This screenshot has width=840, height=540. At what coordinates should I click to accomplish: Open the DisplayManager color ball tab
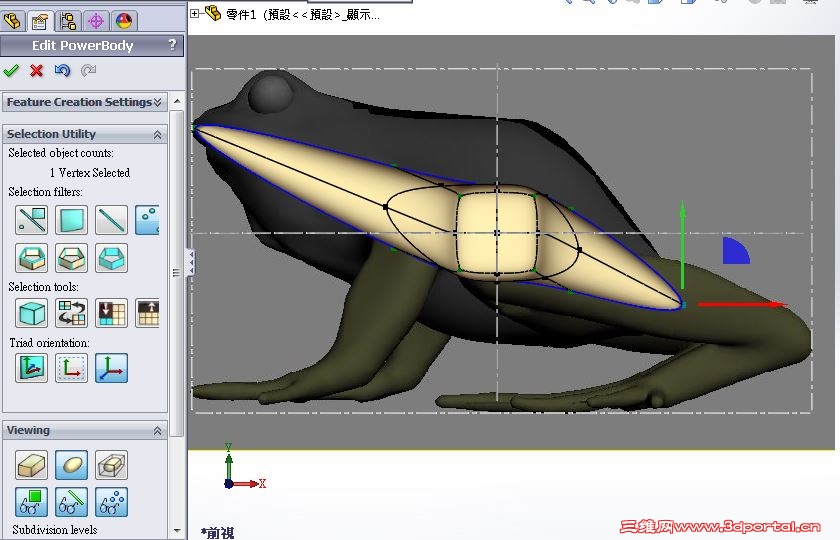coord(124,21)
